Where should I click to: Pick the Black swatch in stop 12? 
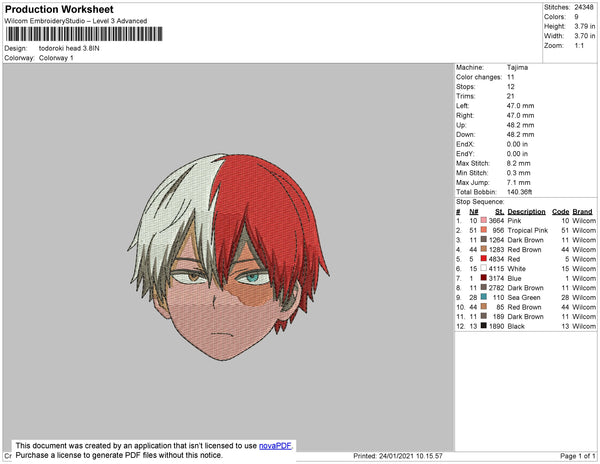484,326
